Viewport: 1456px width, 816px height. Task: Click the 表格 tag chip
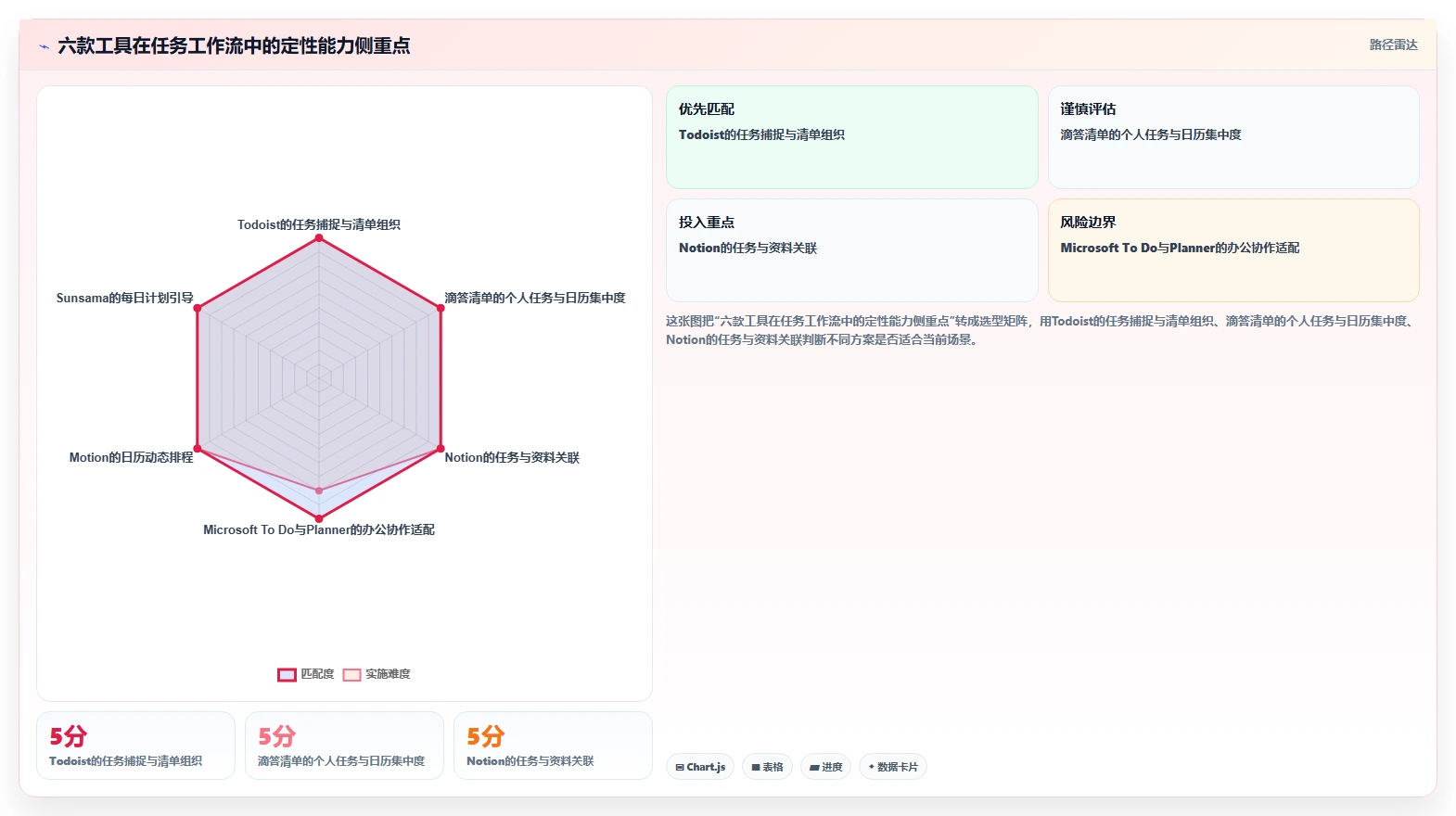(767, 767)
